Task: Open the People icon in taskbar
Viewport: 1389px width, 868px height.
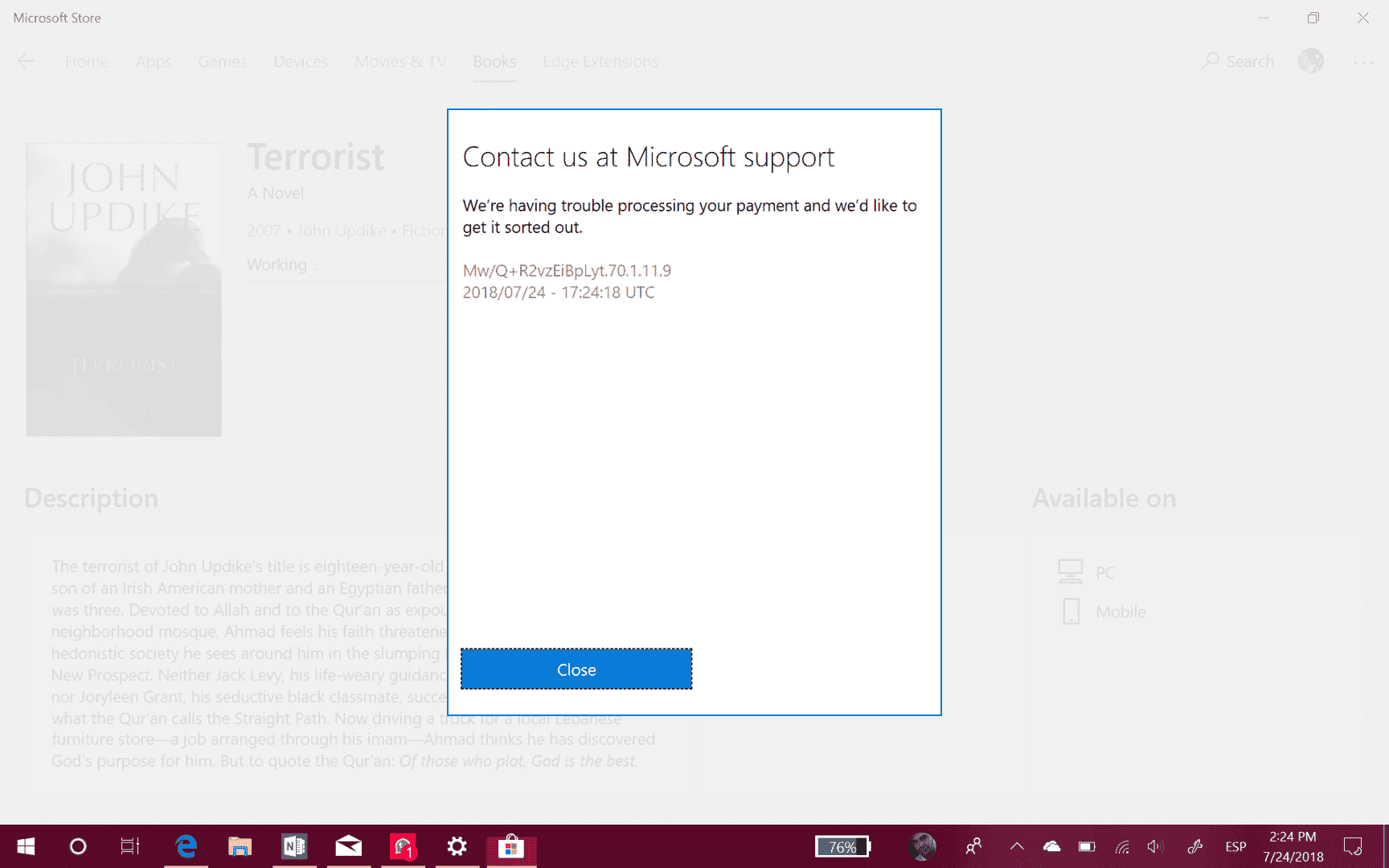Action: (x=973, y=846)
